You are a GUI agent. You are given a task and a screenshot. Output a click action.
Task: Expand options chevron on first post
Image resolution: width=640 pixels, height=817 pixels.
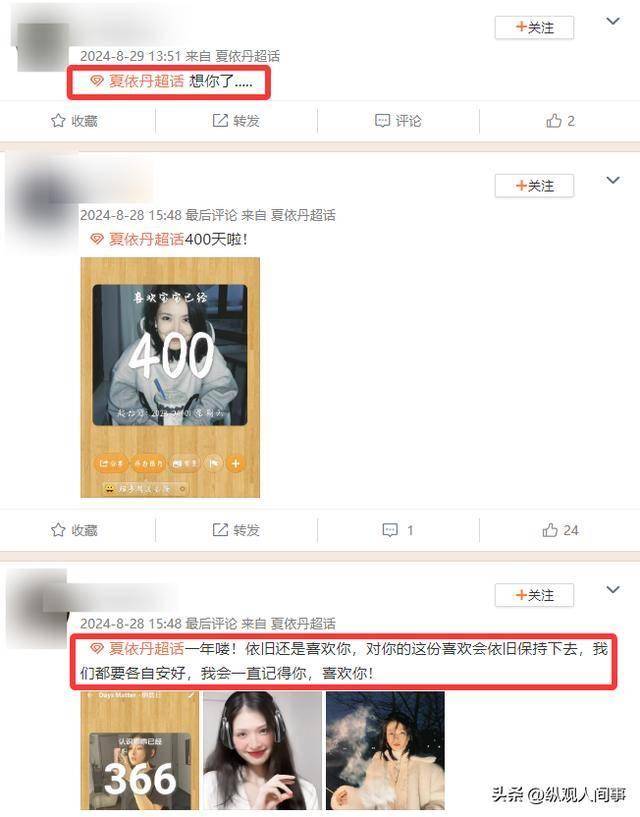[613, 21]
